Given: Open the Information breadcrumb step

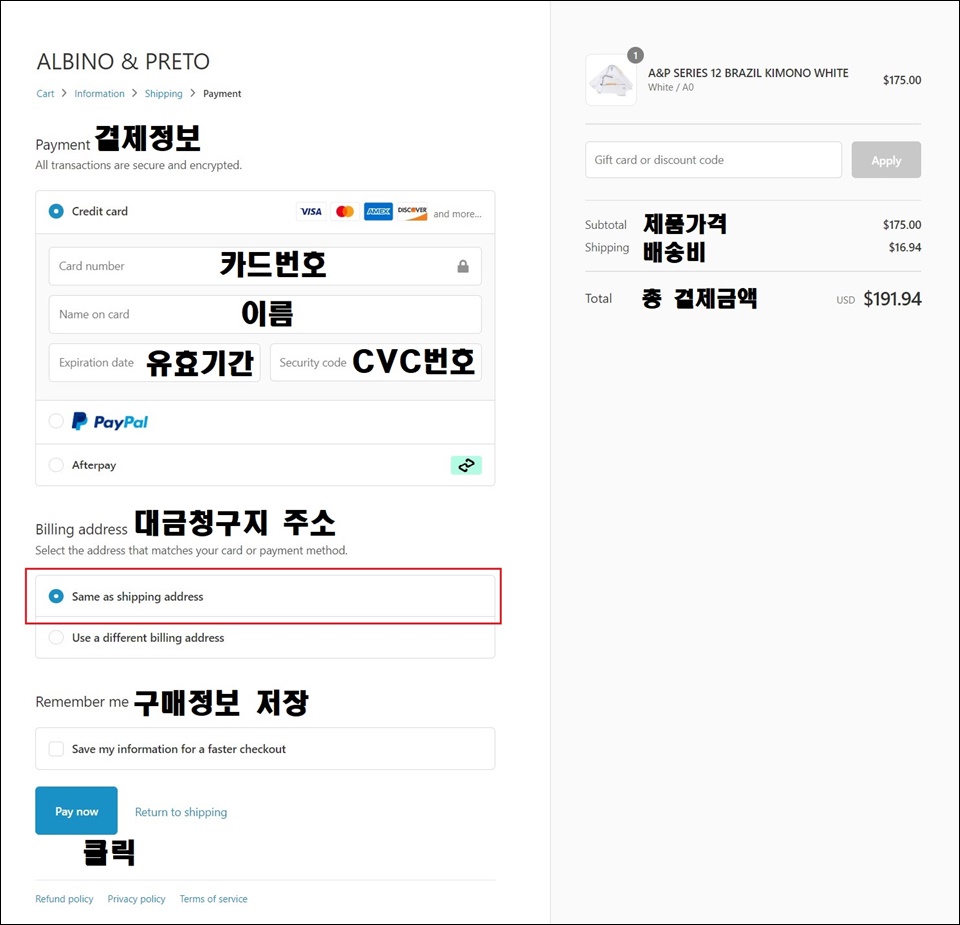Looking at the screenshot, I should [x=99, y=94].
